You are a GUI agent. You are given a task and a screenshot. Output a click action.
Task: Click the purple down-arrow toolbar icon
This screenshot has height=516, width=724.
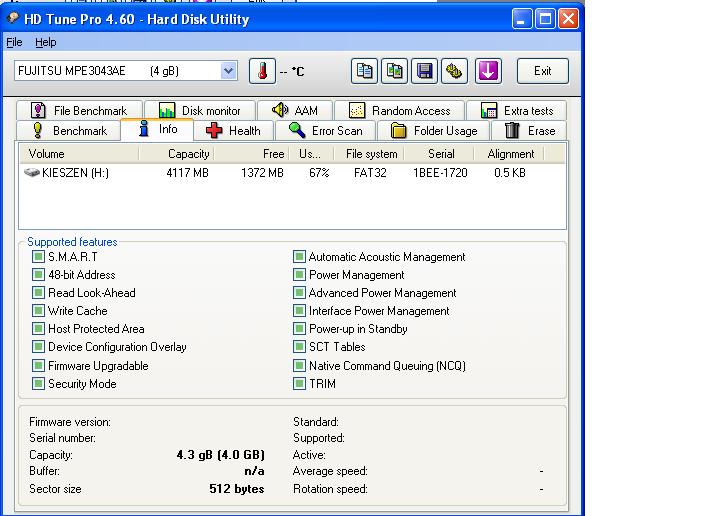[x=488, y=71]
